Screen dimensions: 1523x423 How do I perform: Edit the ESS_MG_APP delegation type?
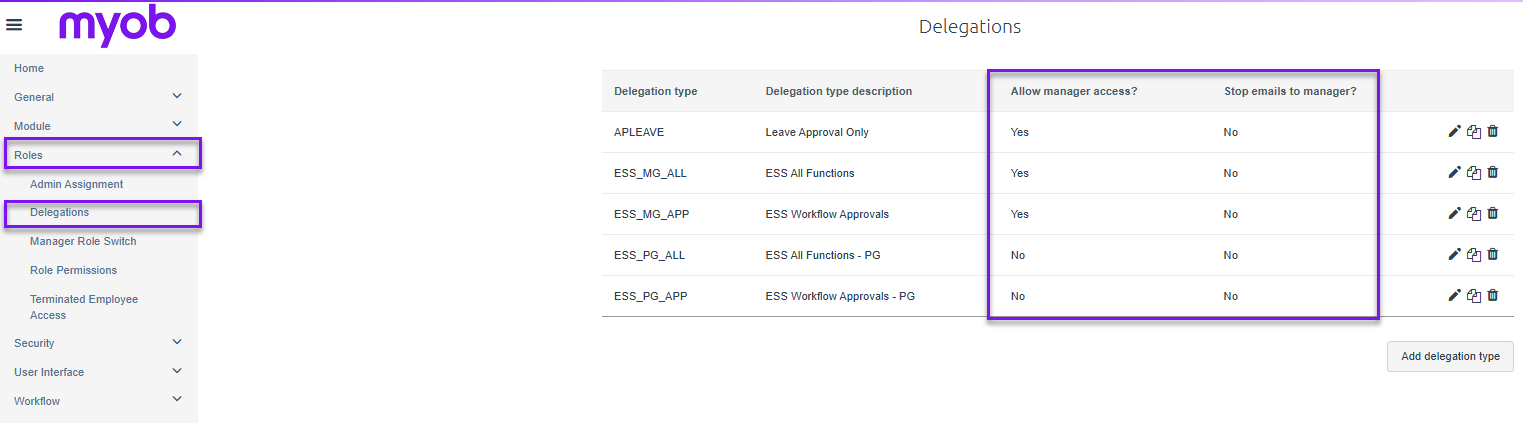point(1454,213)
